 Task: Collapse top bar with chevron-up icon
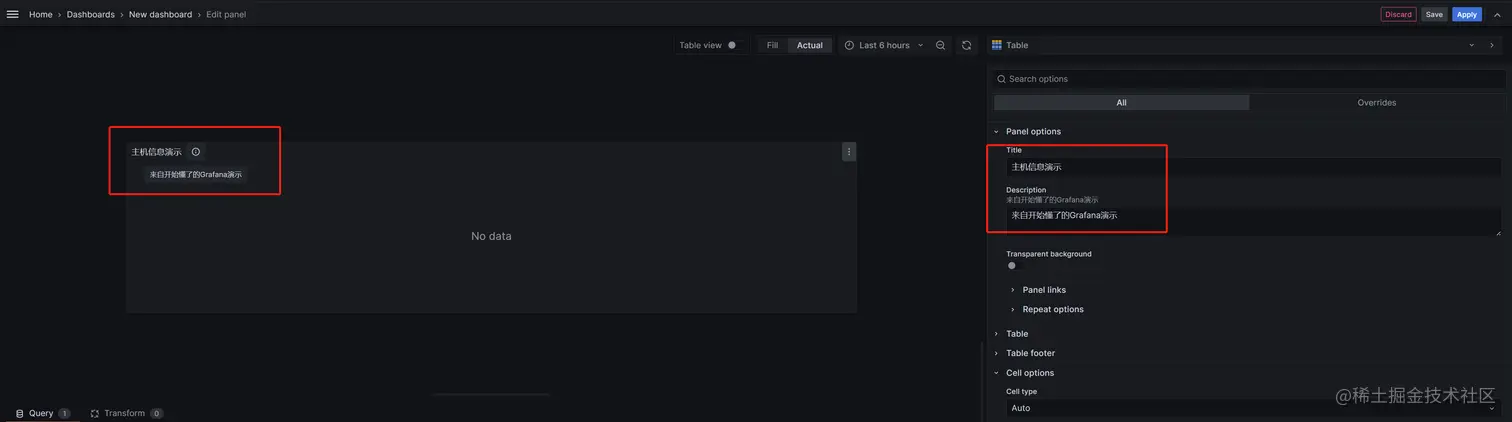click(x=1497, y=15)
